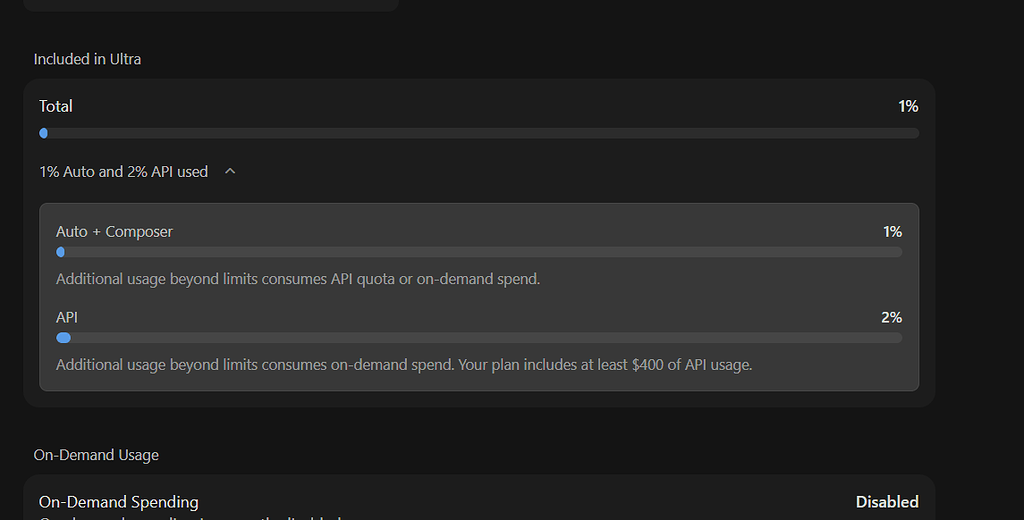Select the blue dot on Auto + Composer bar
The height and width of the screenshot is (520, 1024).
[61, 252]
